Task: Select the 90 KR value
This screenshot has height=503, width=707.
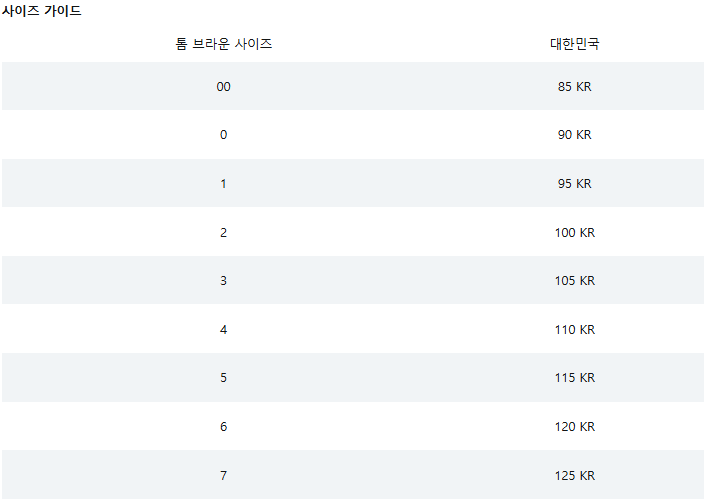Action: coord(574,135)
